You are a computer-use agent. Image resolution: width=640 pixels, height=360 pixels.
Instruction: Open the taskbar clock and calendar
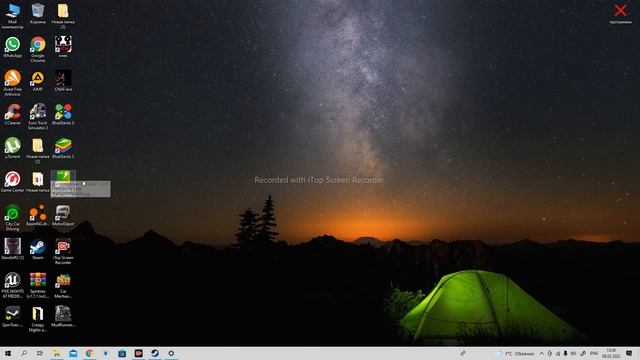pos(611,353)
